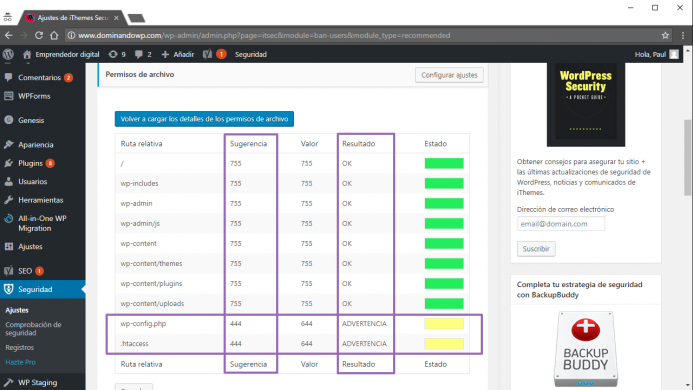Click the page vertical scrollbar
Image resolution: width=693 pixels, height=390 pixels.
tap(687, 157)
